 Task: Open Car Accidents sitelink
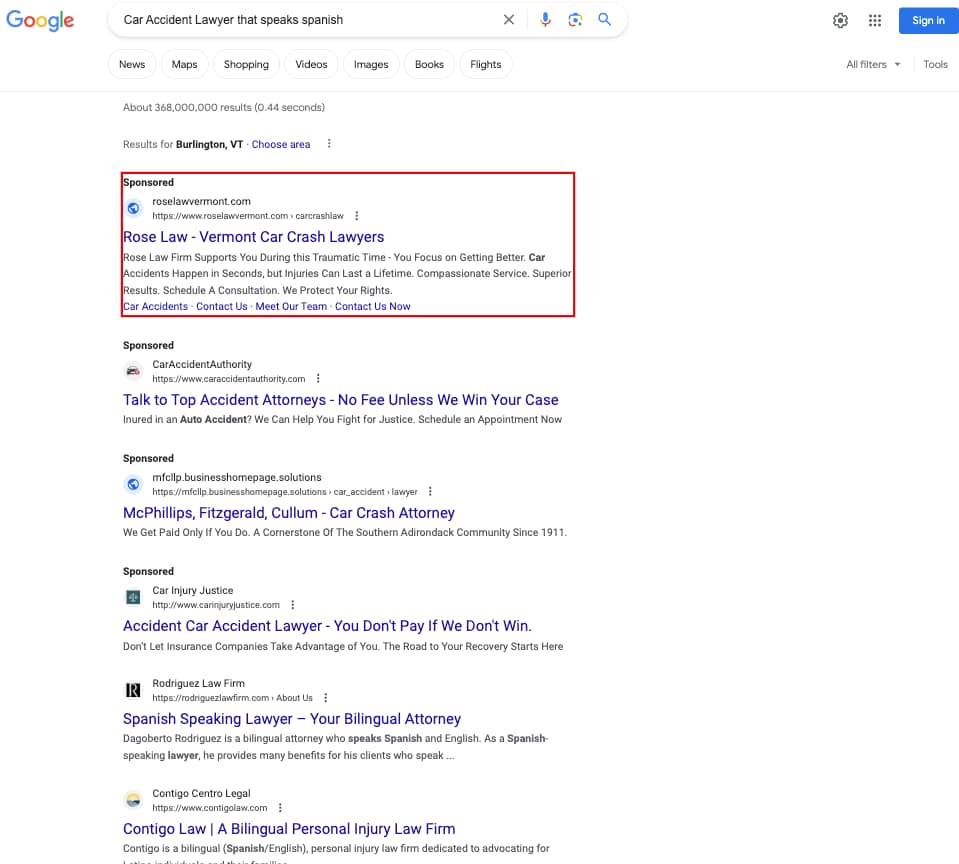pyautogui.click(x=155, y=306)
